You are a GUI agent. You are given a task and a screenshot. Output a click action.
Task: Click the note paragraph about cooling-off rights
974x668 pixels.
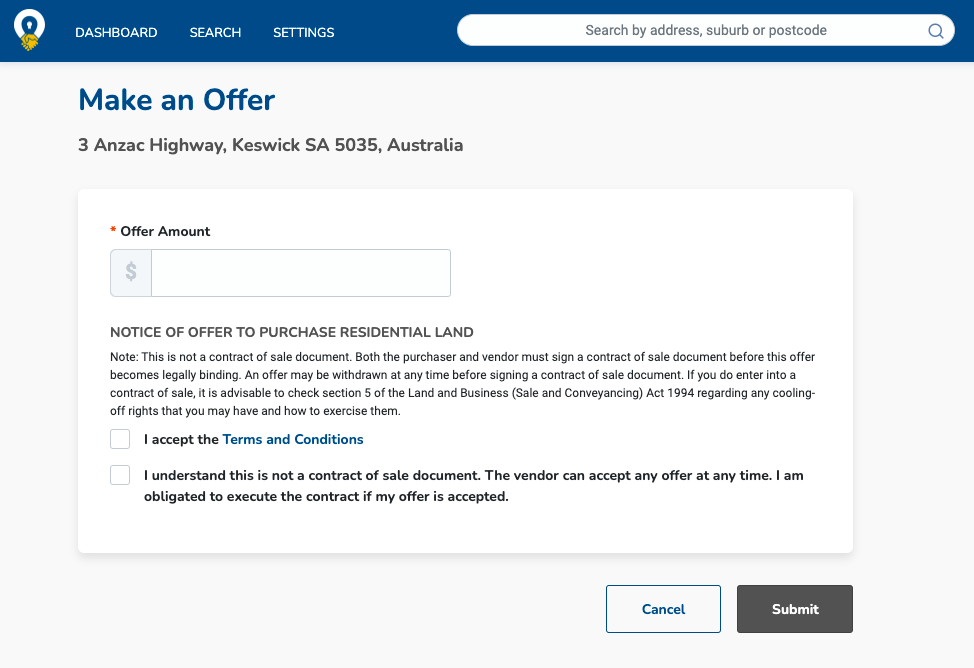[463, 384]
